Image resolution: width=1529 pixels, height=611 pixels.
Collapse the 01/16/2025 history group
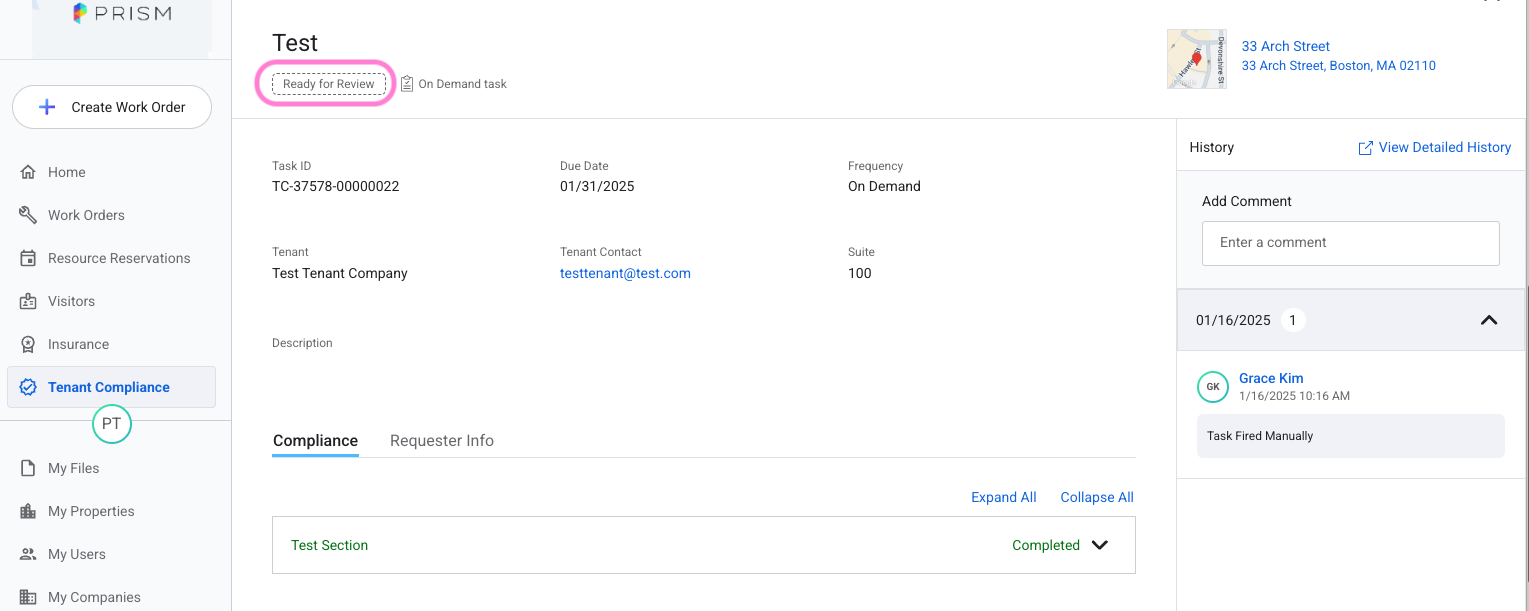1488,320
